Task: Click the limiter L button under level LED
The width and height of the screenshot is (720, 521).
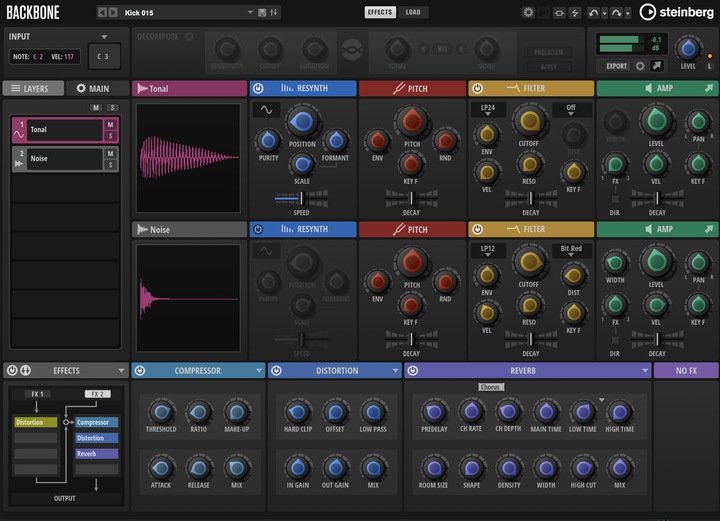Action: click(709, 66)
